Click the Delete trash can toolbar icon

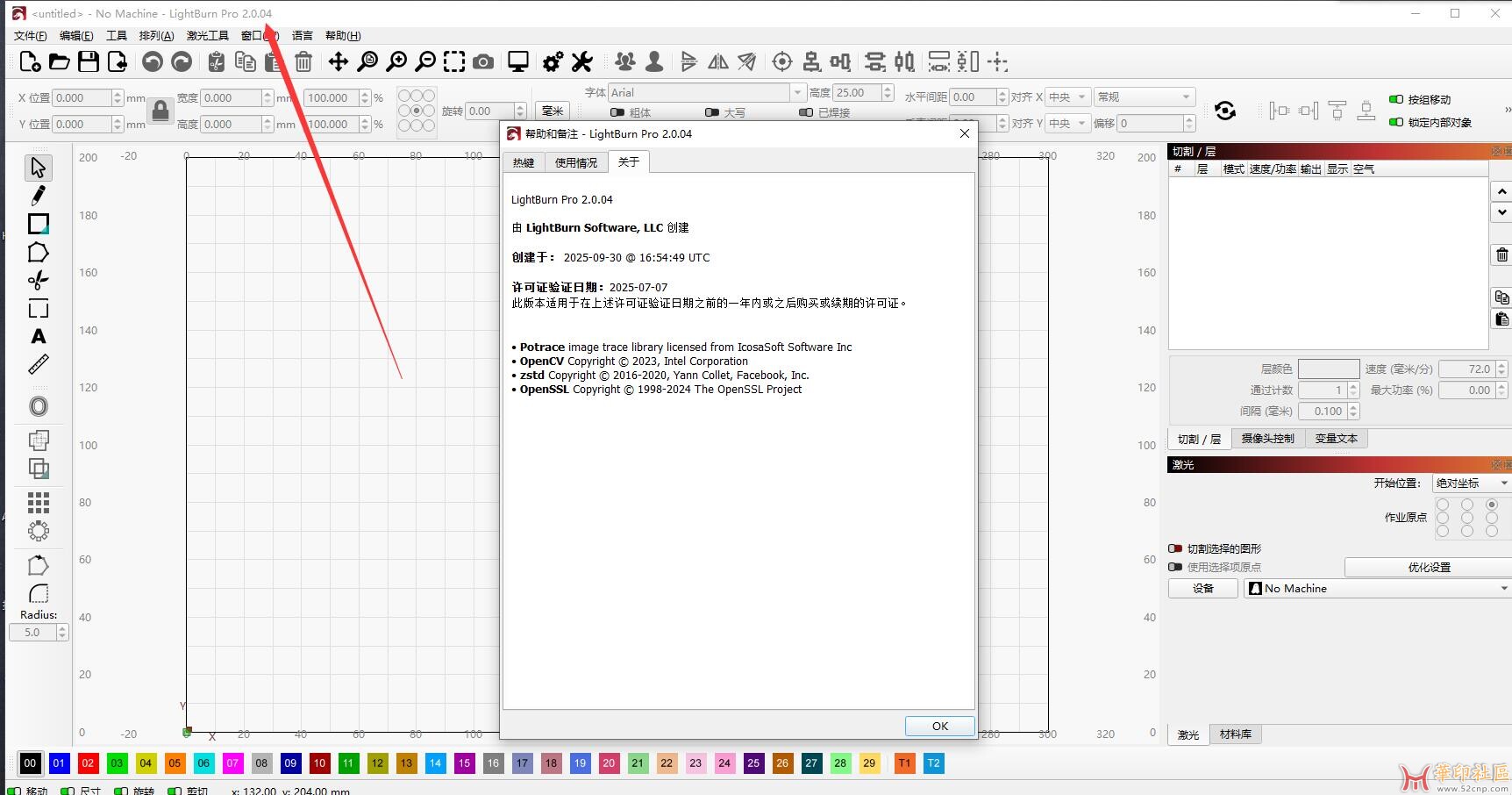click(303, 61)
